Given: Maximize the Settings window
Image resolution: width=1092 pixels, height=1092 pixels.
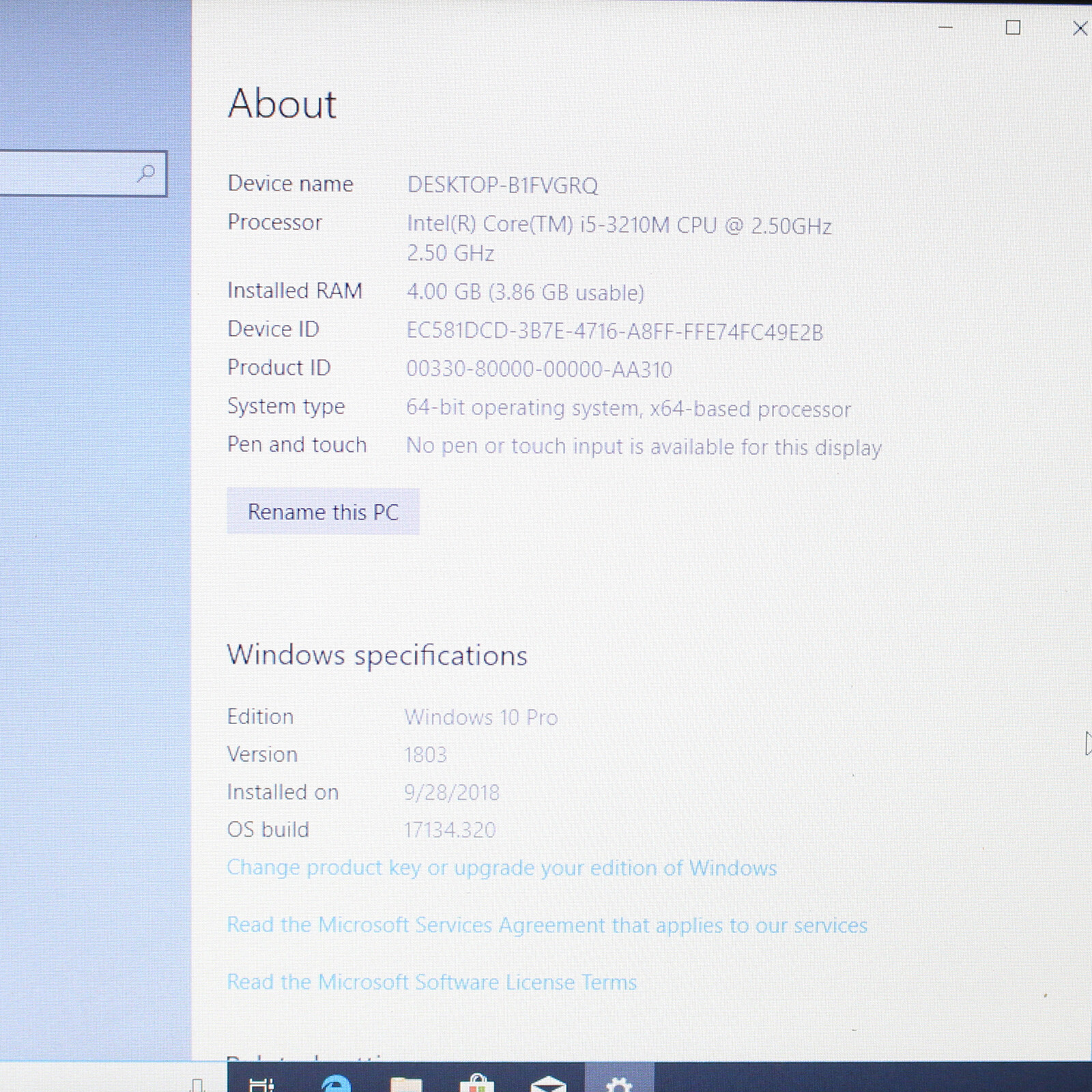Looking at the screenshot, I should [x=1013, y=27].
